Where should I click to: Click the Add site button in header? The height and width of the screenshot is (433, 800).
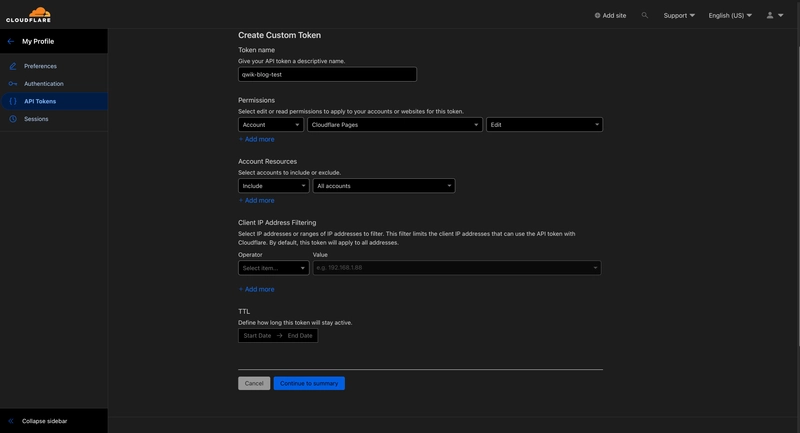[x=610, y=15]
